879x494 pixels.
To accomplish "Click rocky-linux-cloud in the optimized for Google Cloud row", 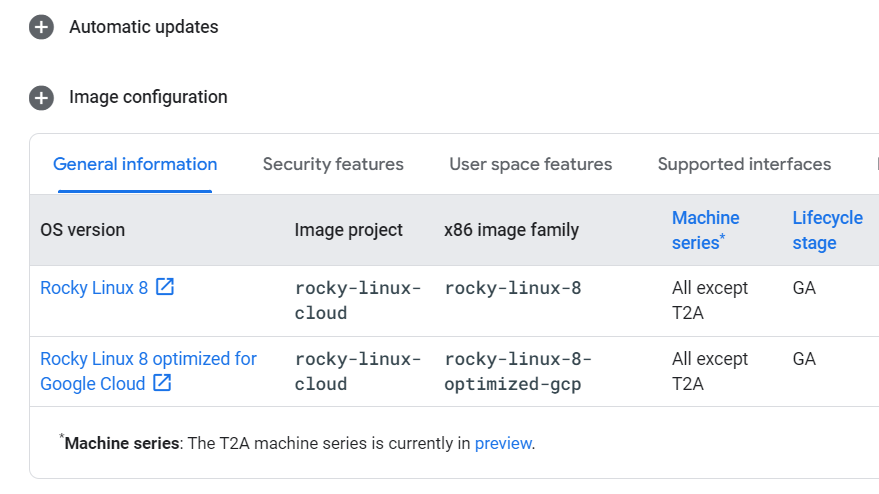I will tap(358, 372).
